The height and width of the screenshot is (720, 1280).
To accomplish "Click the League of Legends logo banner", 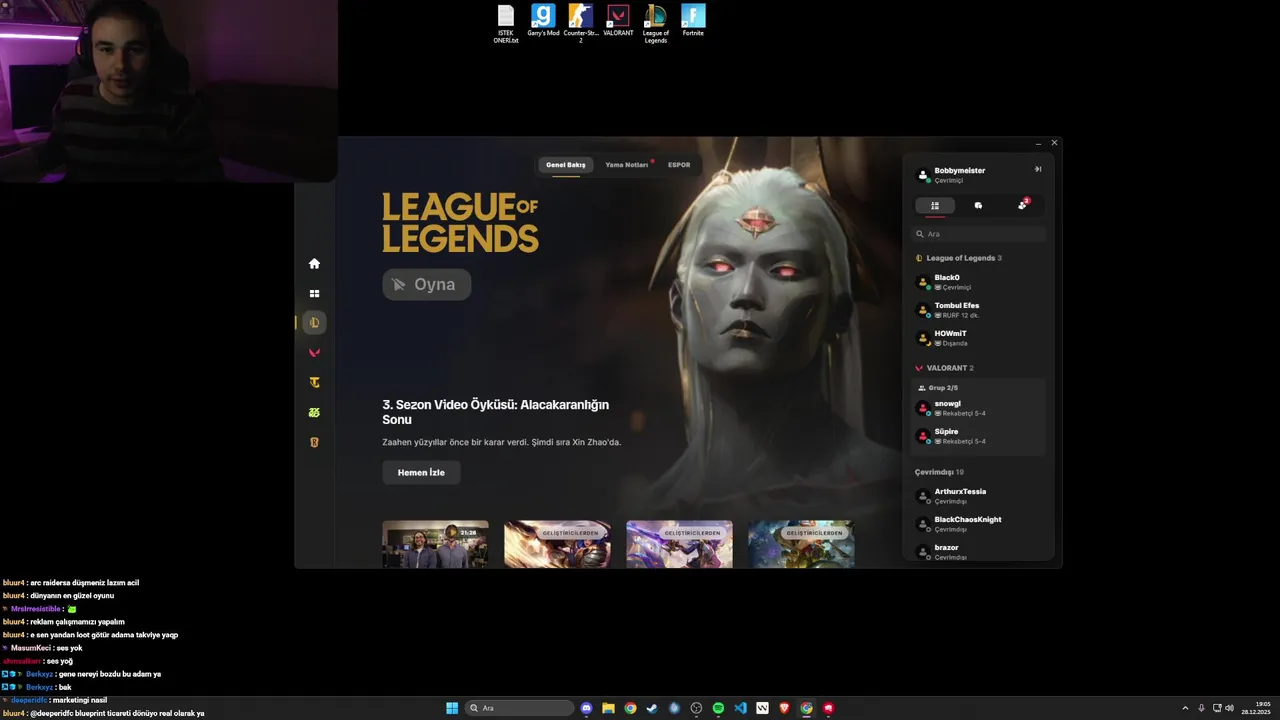I will pyautogui.click(x=460, y=222).
